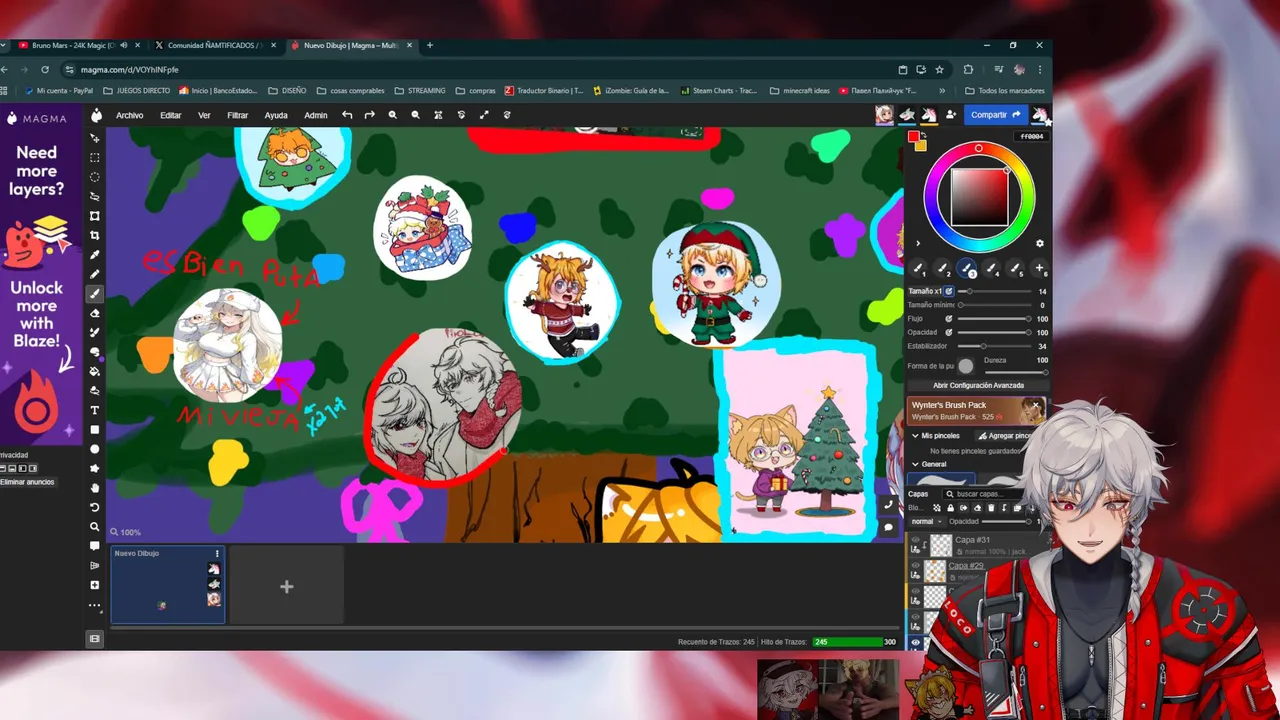
Task: Select the Rotate view tool
Action: tap(95, 507)
